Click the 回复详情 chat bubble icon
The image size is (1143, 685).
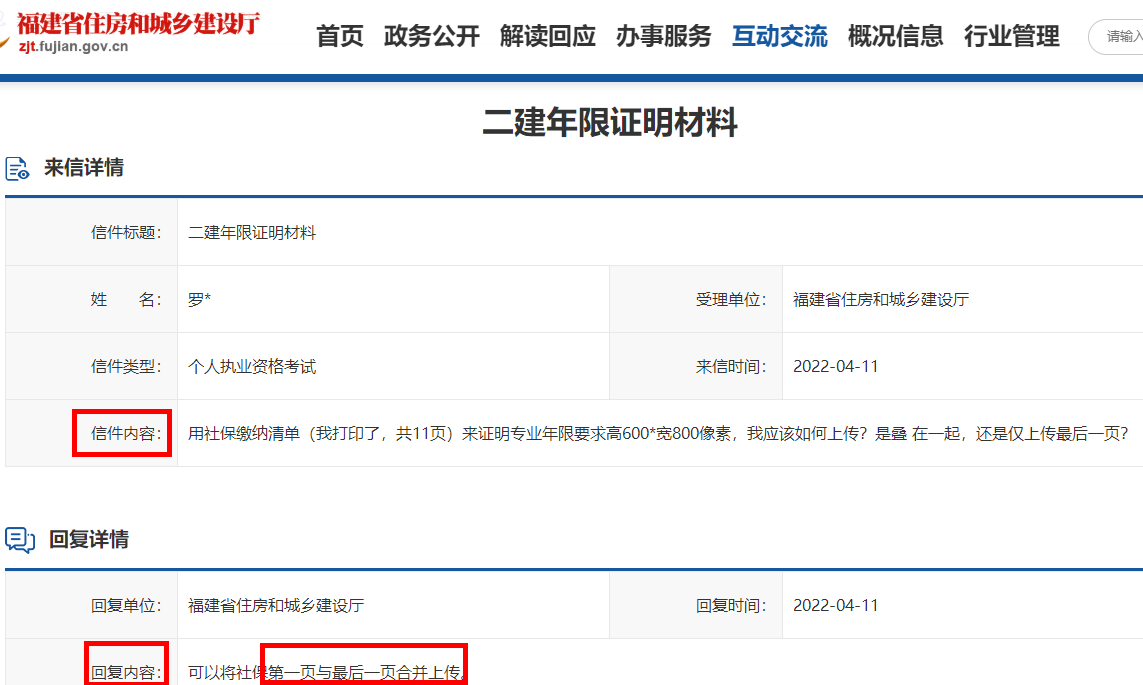20,540
